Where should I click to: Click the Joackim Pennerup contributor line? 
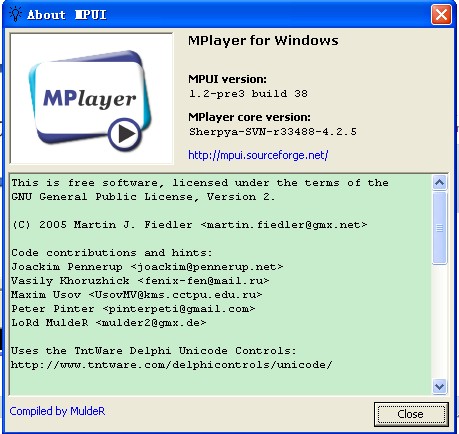[x=147, y=267]
